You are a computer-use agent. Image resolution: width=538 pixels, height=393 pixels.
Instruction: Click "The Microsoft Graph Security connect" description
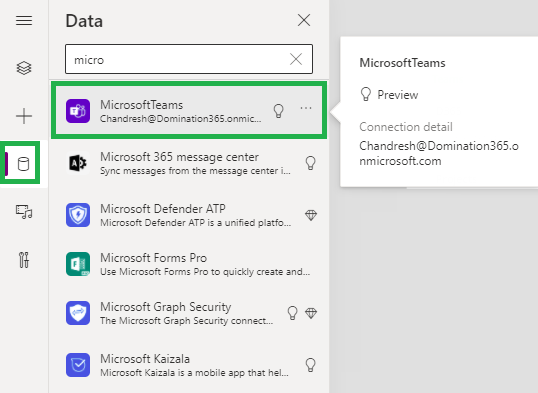coord(186,321)
